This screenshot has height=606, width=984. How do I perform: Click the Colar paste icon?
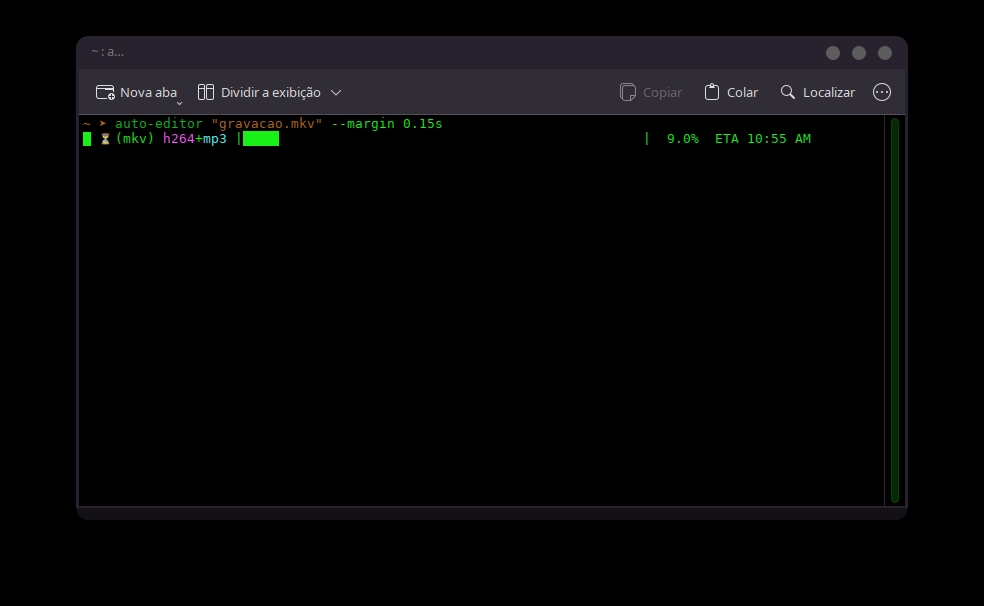712,92
